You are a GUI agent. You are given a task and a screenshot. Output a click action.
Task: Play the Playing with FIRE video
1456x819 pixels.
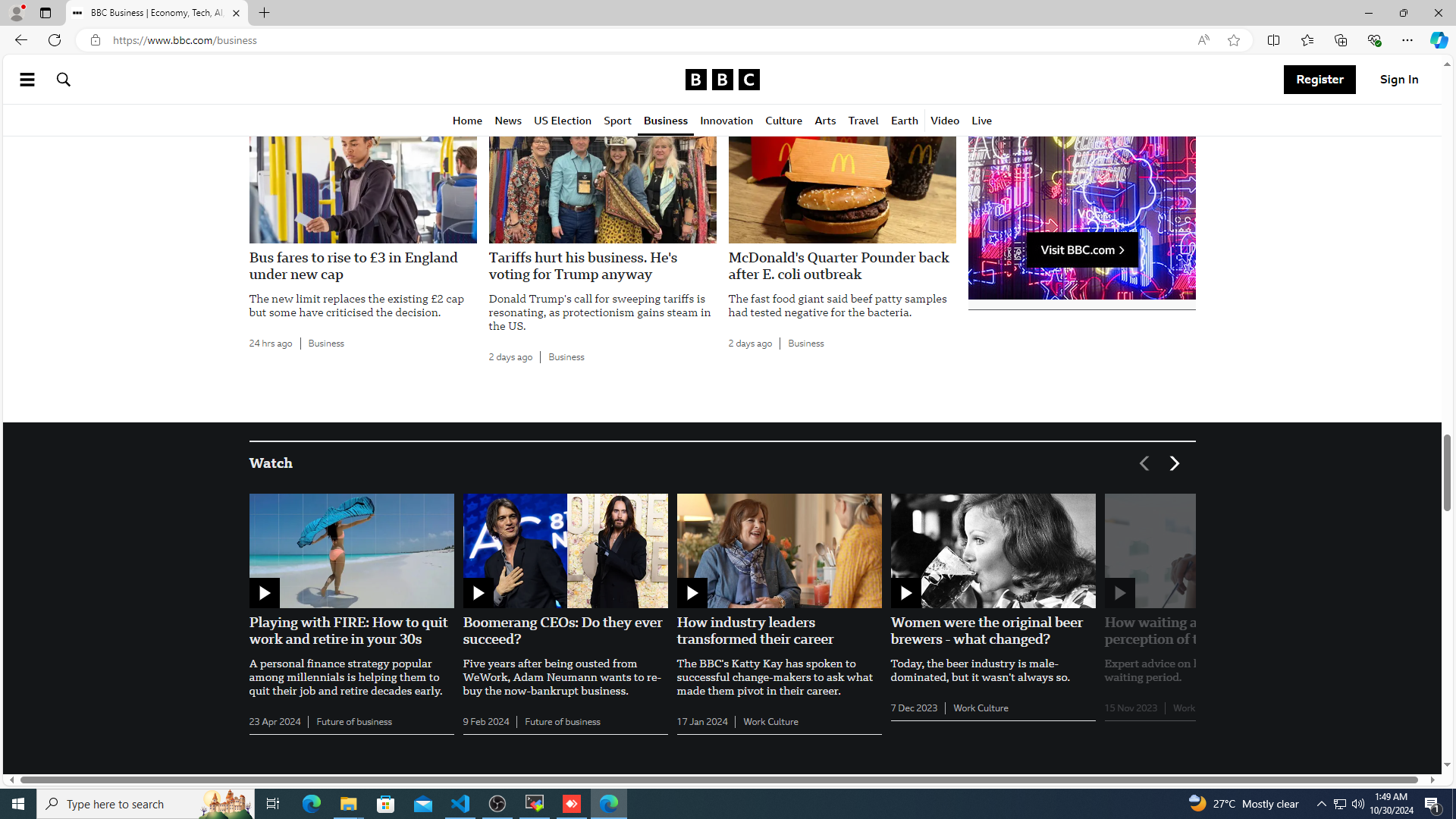coord(264,592)
